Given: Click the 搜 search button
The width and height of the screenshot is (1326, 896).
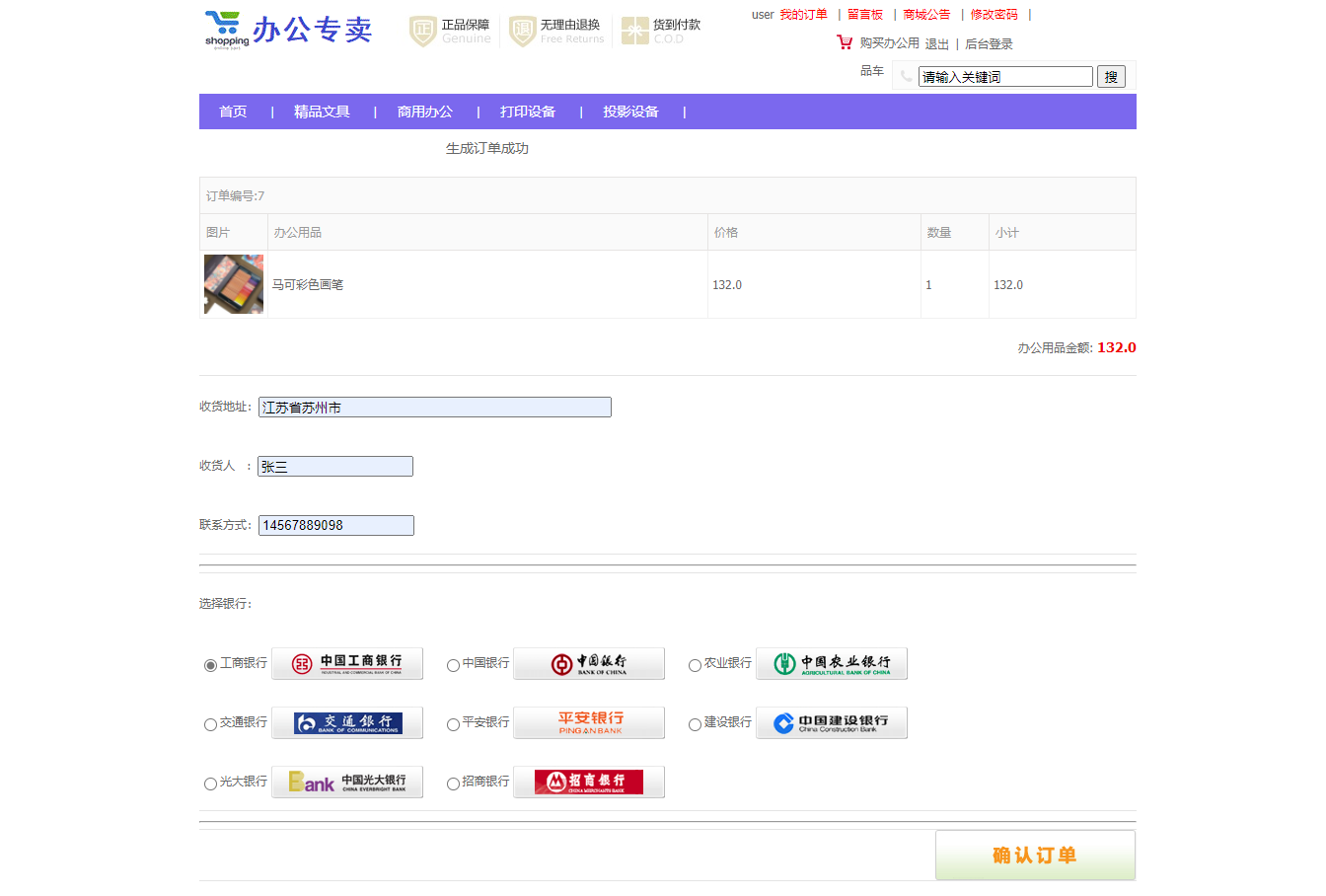Looking at the screenshot, I should [1111, 76].
